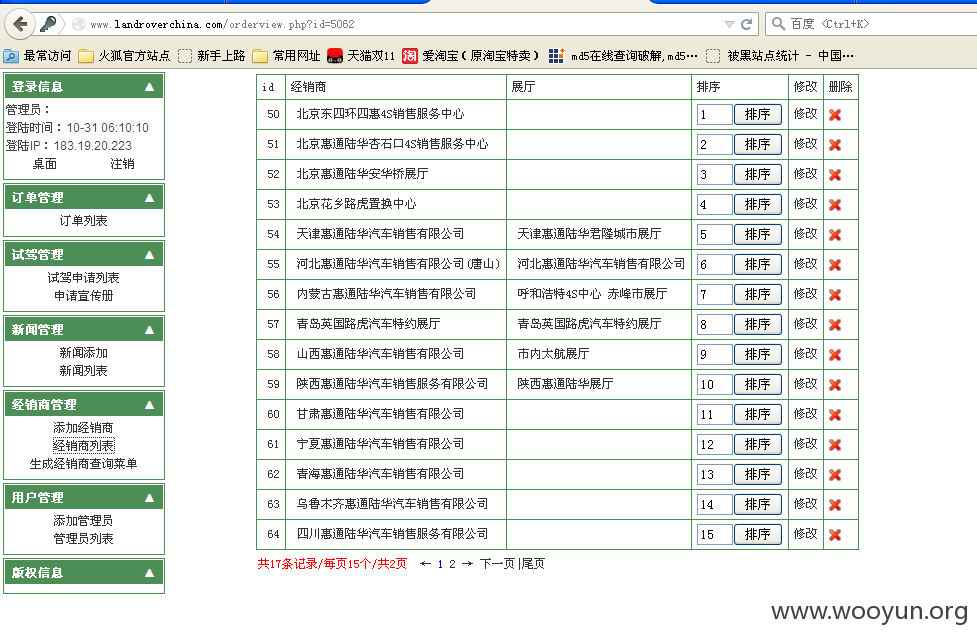Delete dealer row id 55
The image size is (977, 640).
tap(835, 265)
